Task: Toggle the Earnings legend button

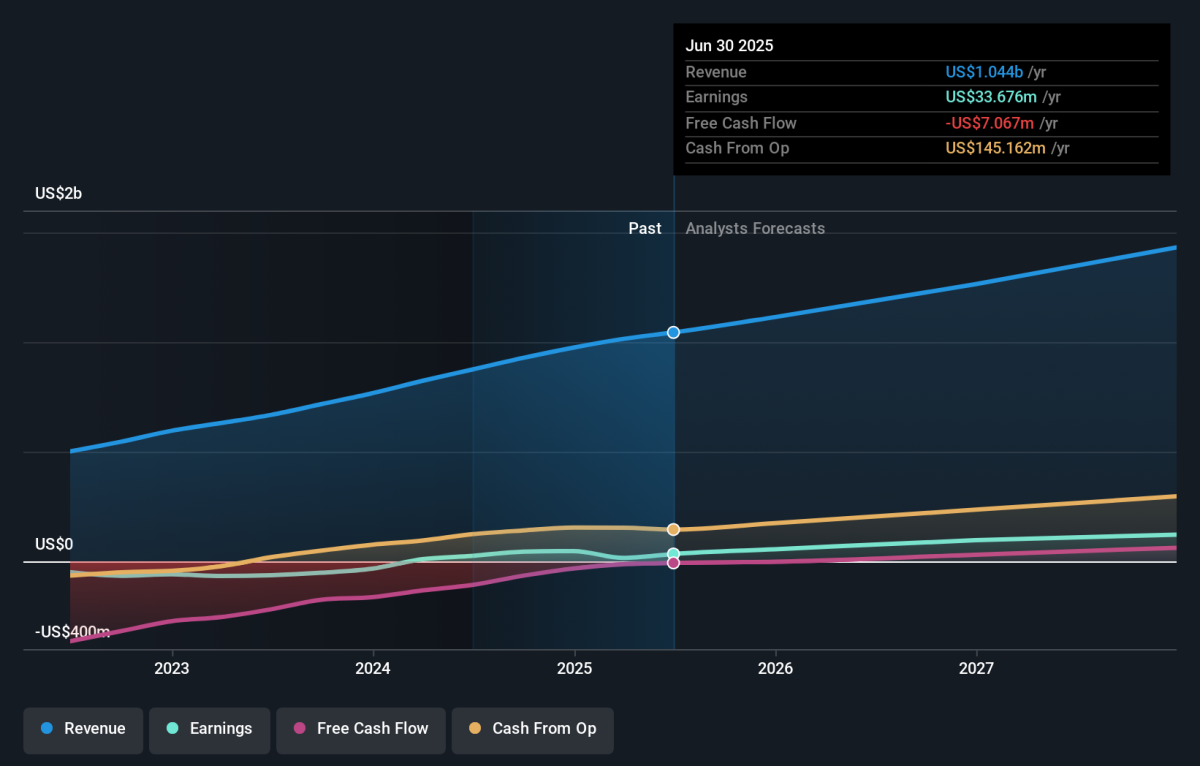Action: click(x=210, y=729)
